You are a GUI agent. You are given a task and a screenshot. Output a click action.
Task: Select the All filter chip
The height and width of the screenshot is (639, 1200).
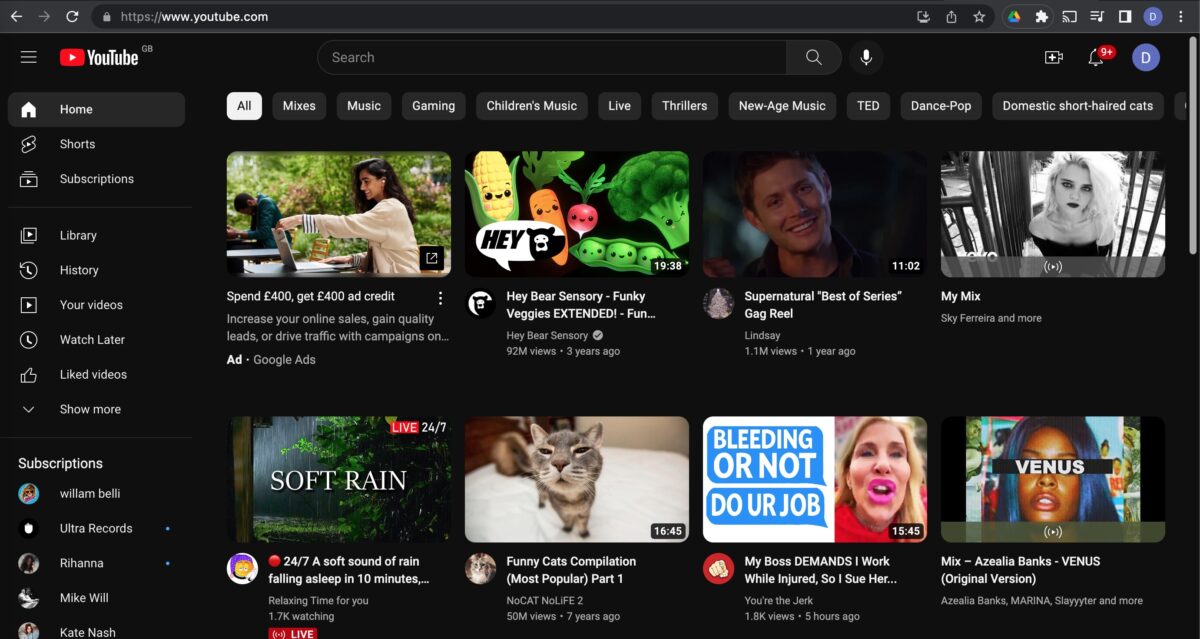point(244,106)
